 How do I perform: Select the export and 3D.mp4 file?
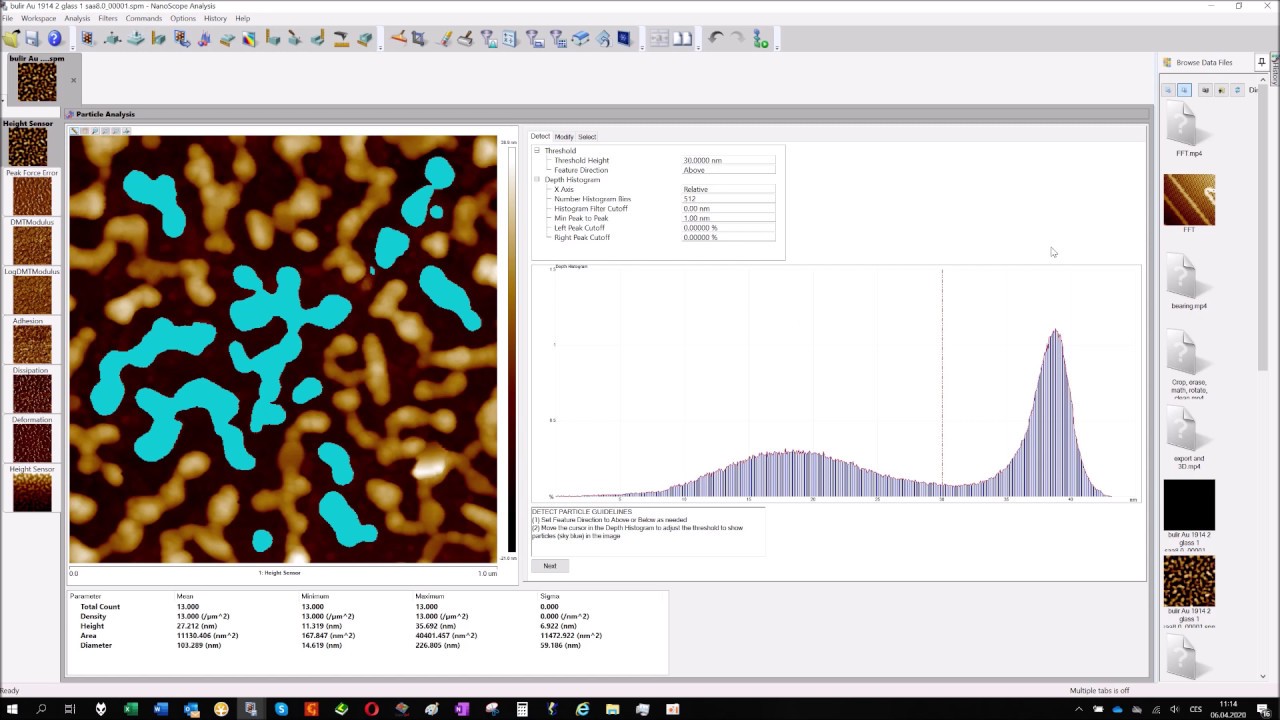[x=1189, y=438]
